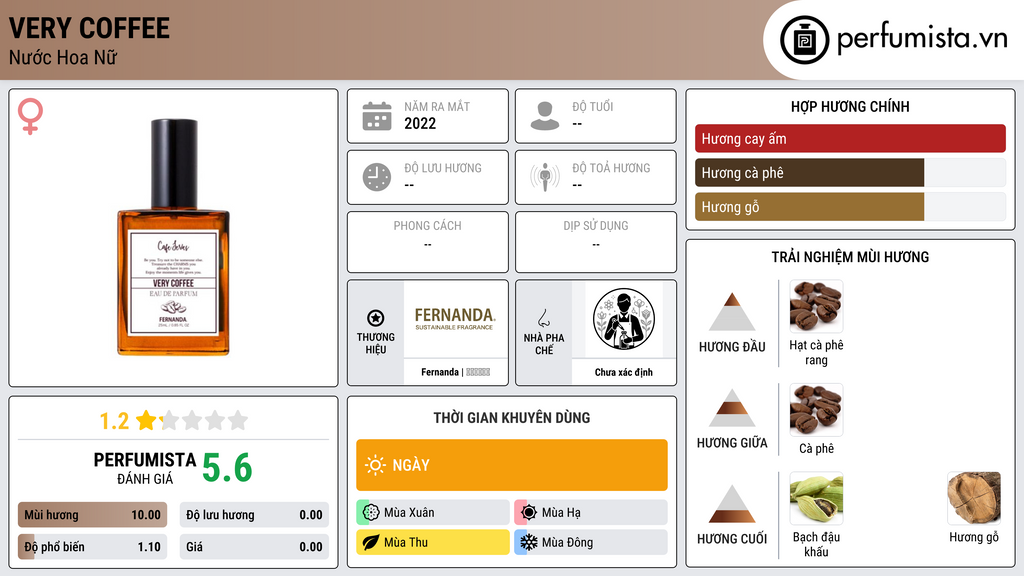Screen dimensions: 1024x576
Task: Click the Nước Hoa Nữ subtitle
Action: click(x=62, y=57)
